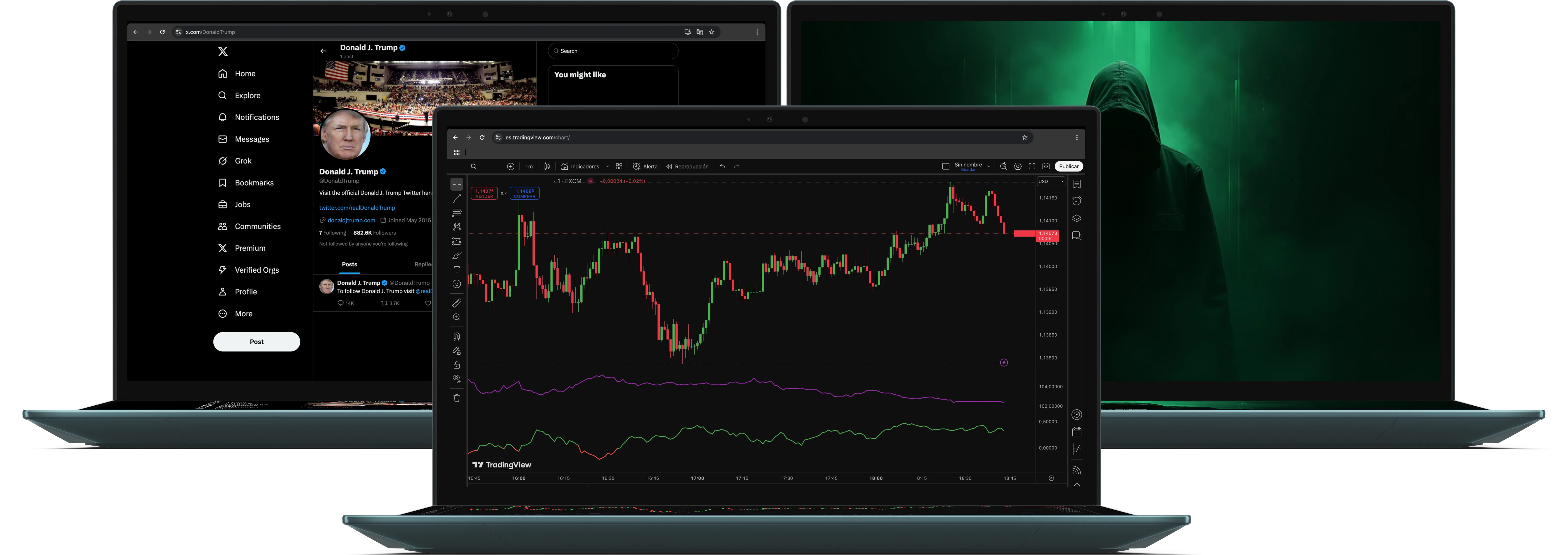Click the trash icon to remove drawings
Screen dimensions: 1568x555
click(457, 398)
